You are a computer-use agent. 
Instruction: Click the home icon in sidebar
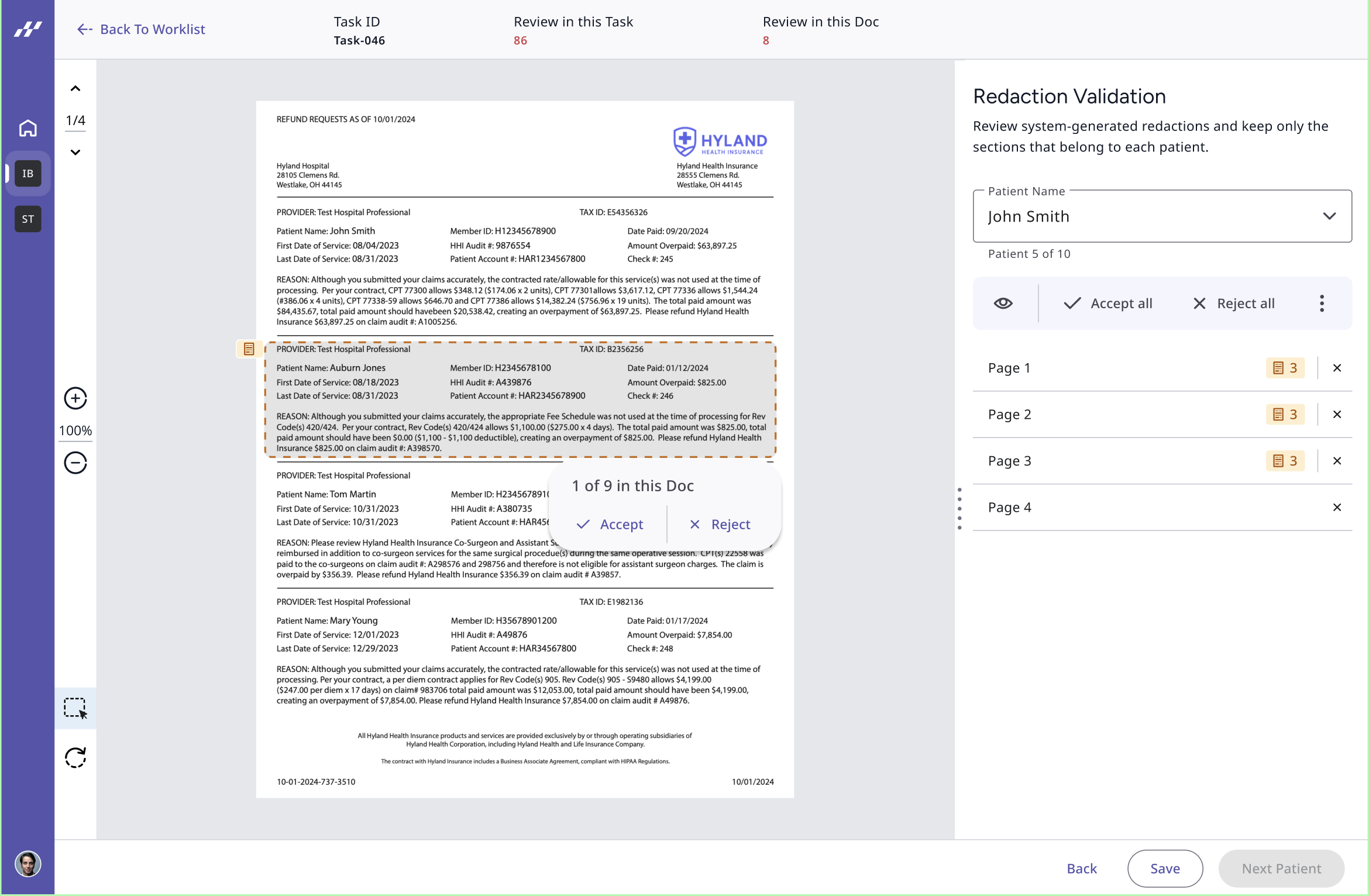pyautogui.click(x=27, y=128)
